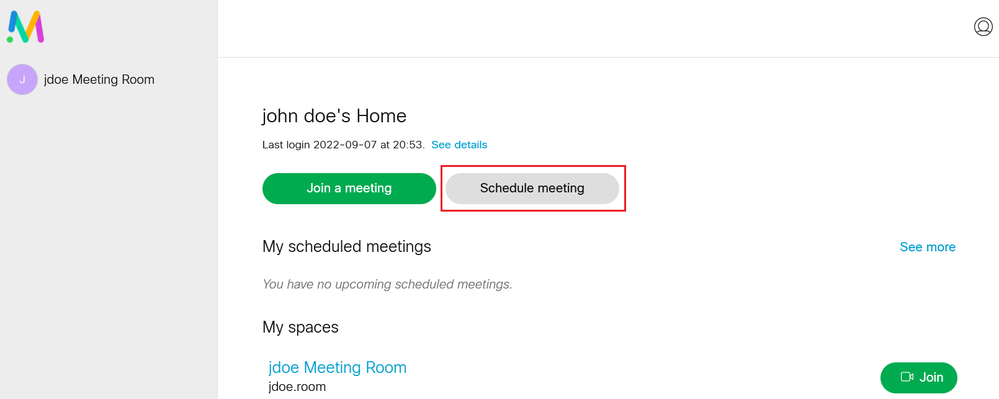Click the video camera icon on Join
999x399 pixels.
click(907, 377)
